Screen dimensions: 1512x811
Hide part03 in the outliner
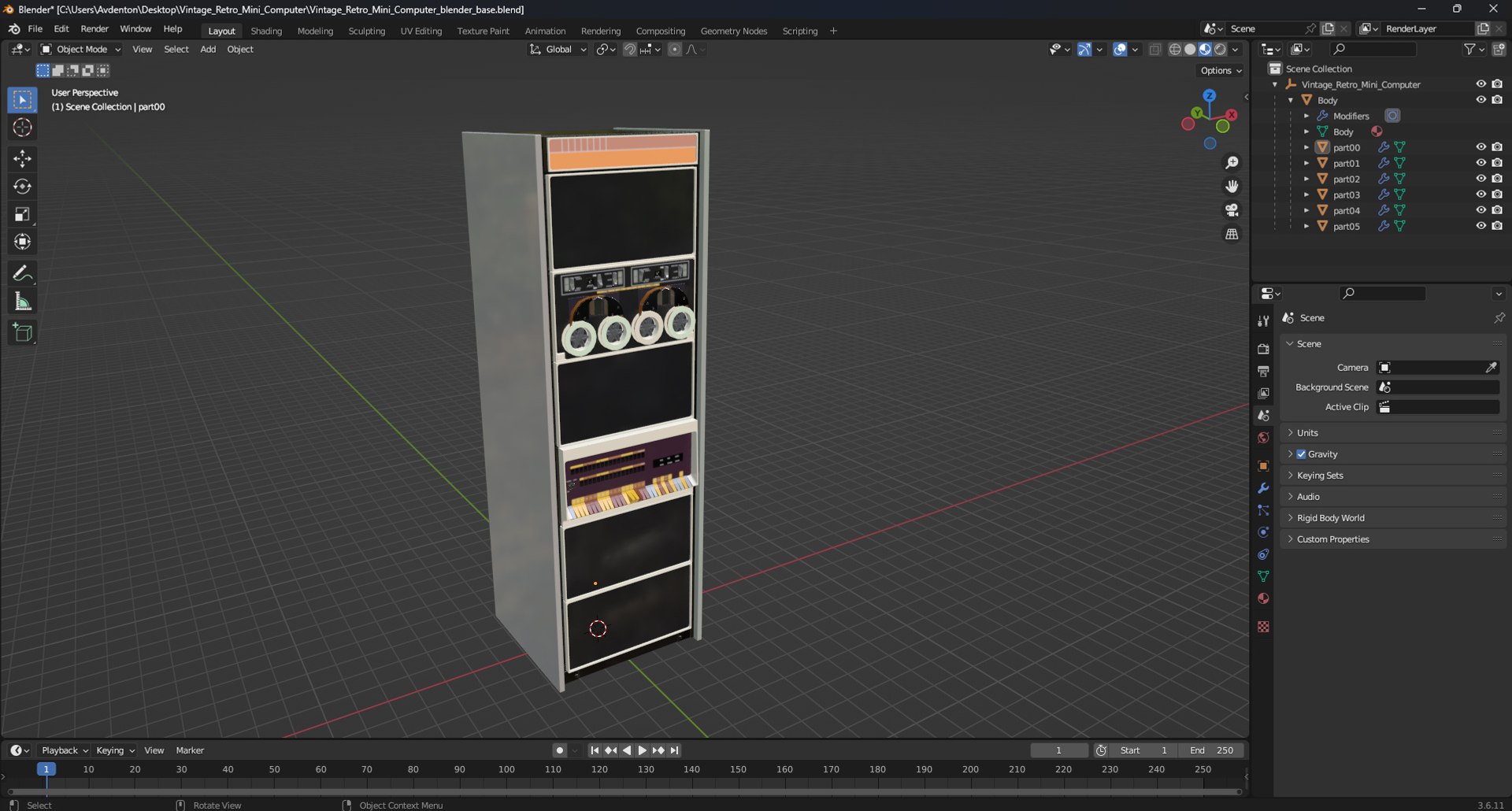[x=1480, y=194]
